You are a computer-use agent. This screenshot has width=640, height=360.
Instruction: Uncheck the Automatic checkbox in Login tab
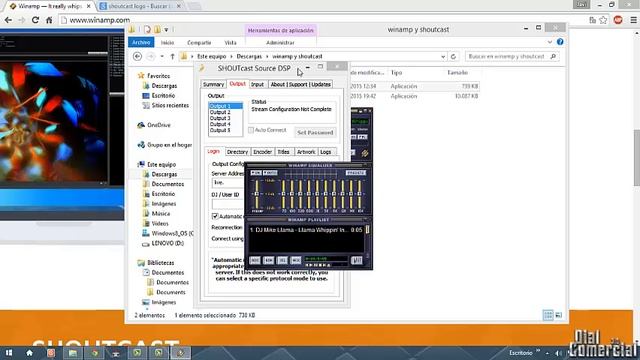pos(215,216)
